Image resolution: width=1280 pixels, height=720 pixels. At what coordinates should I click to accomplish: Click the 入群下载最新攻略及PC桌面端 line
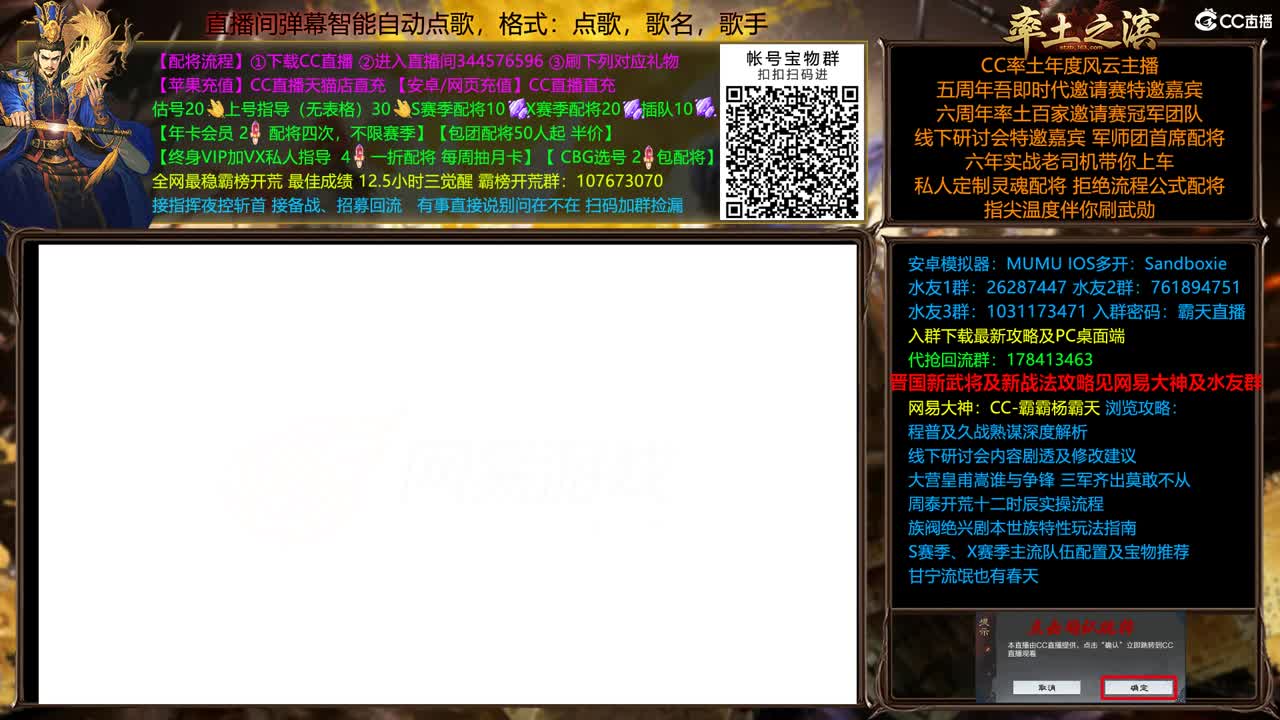pyautogui.click(x=1016, y=336)
